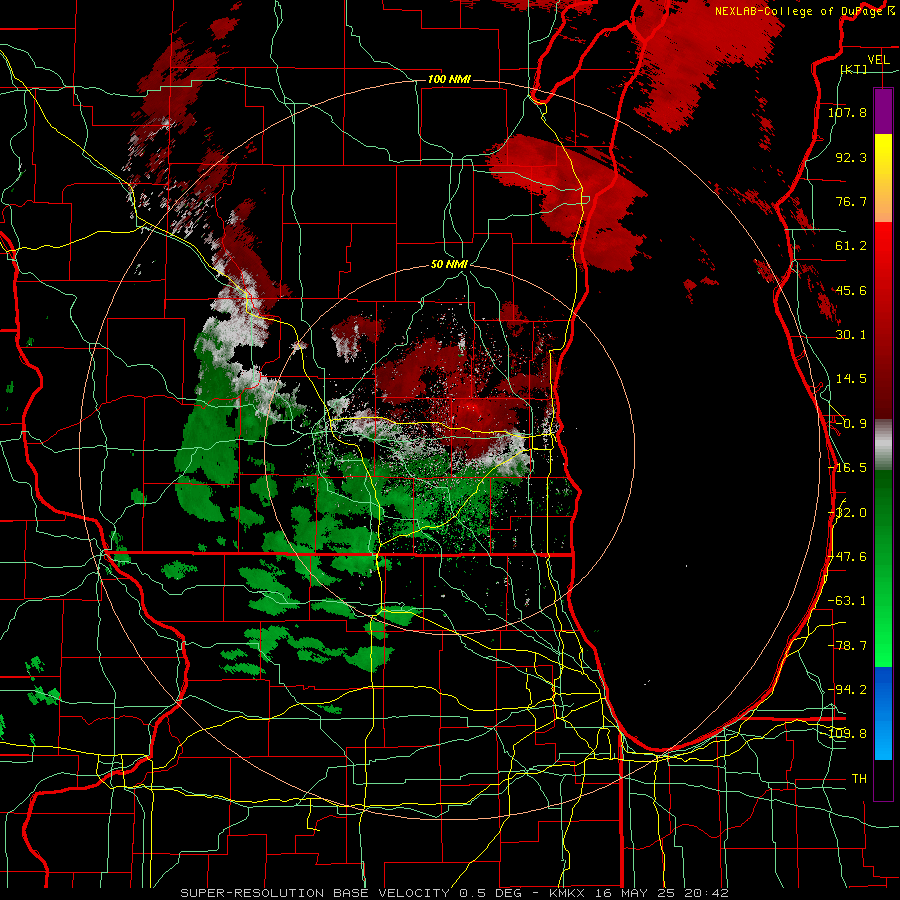Click the -94.2 scale value
Screen dimensions: 900x900
[x=847, y=690]
